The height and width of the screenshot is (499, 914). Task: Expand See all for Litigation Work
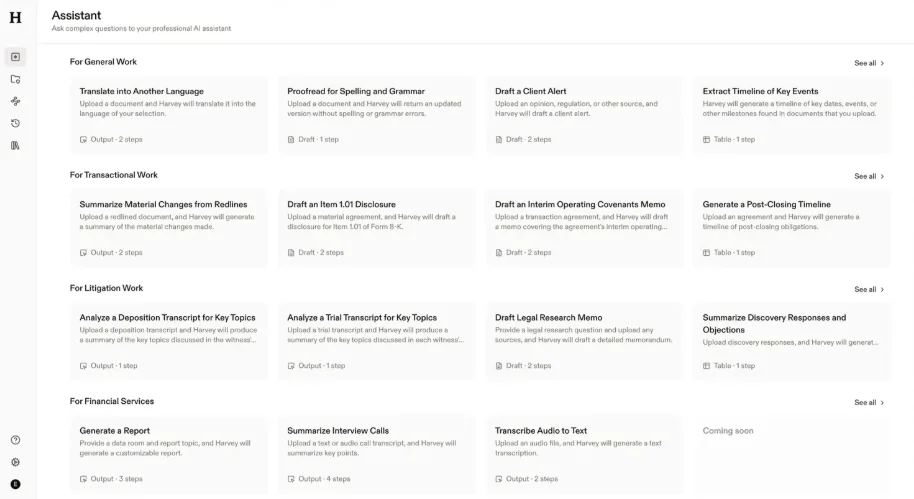tap(869, 289)
